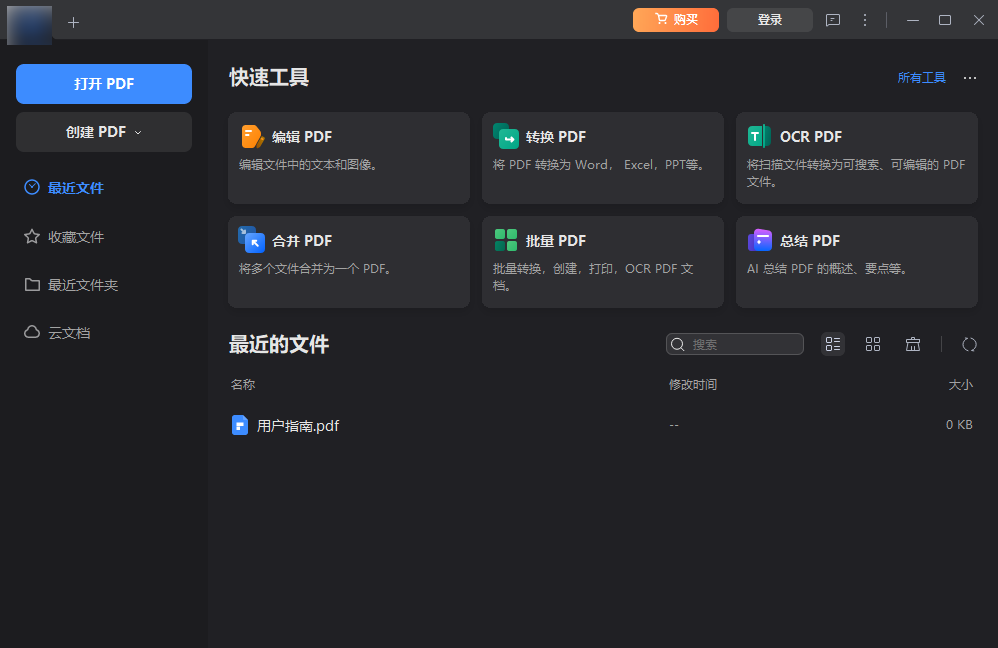Click the purple 总结 PDF icon

[759, 240]
